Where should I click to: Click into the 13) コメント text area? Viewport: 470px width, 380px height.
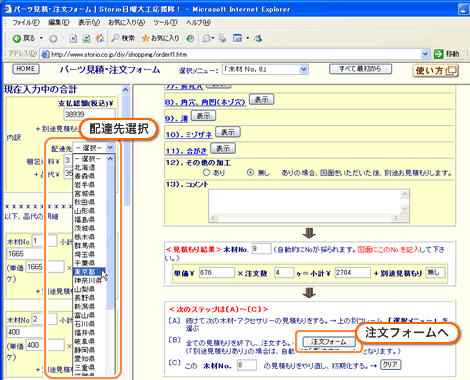tap(304, 202)
